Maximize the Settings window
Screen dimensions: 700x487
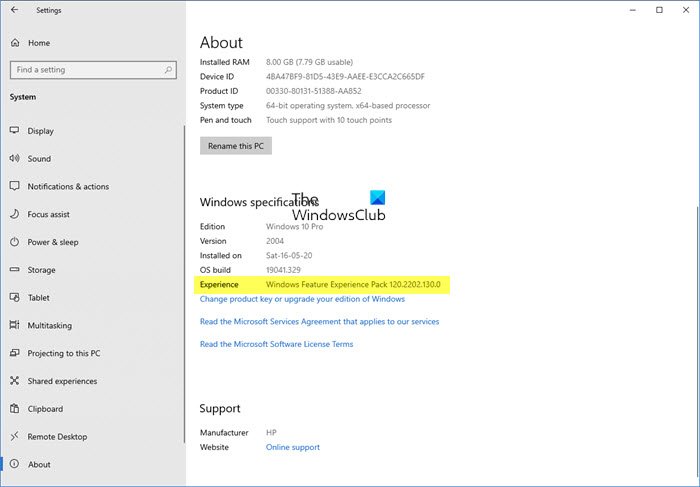tap(659, 10)
